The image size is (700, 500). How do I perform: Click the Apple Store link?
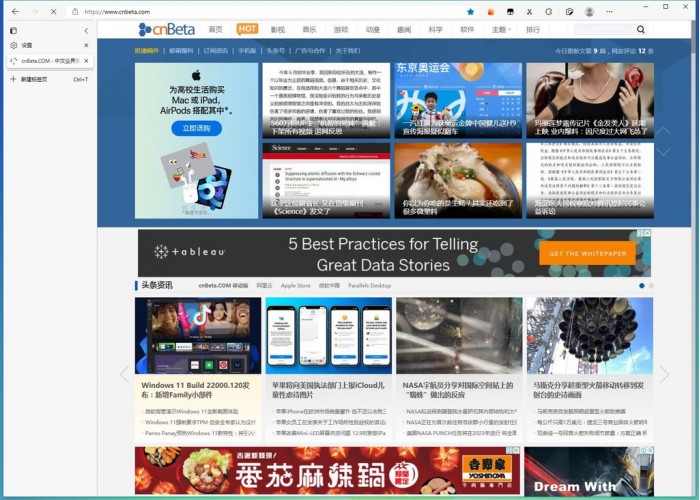click(x=295, y=285)
